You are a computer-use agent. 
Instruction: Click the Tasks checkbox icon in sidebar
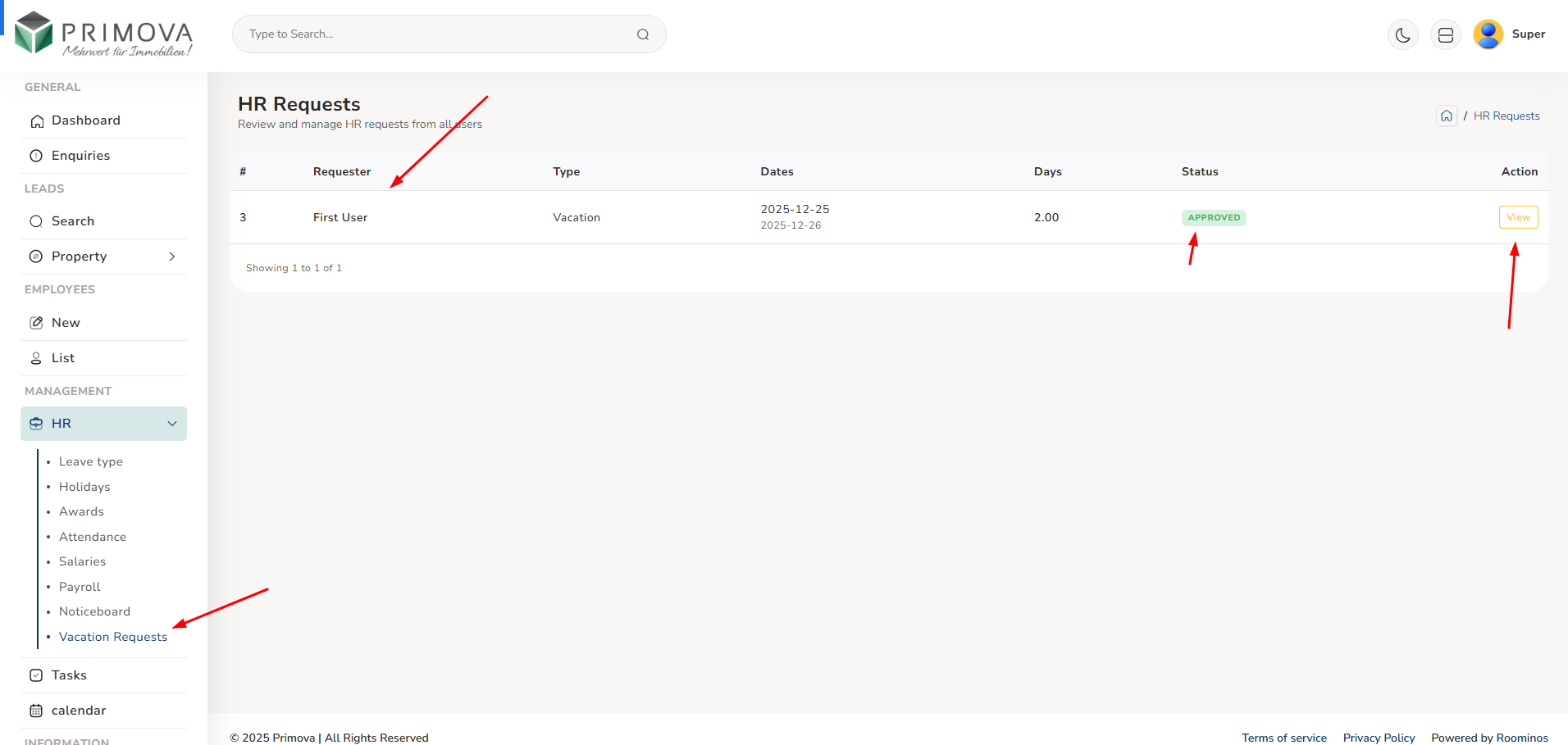[x=36, y=675]
